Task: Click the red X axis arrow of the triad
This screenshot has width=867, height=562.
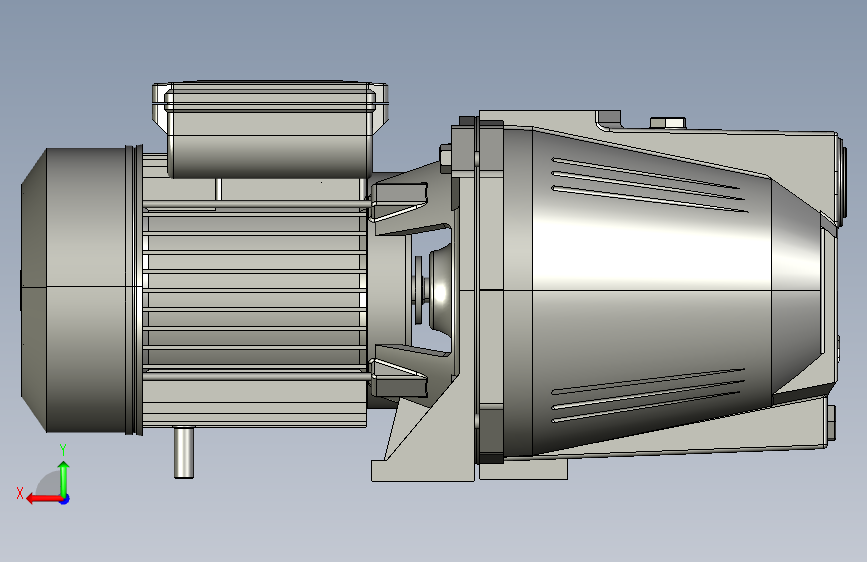Action: coord(44,499)
